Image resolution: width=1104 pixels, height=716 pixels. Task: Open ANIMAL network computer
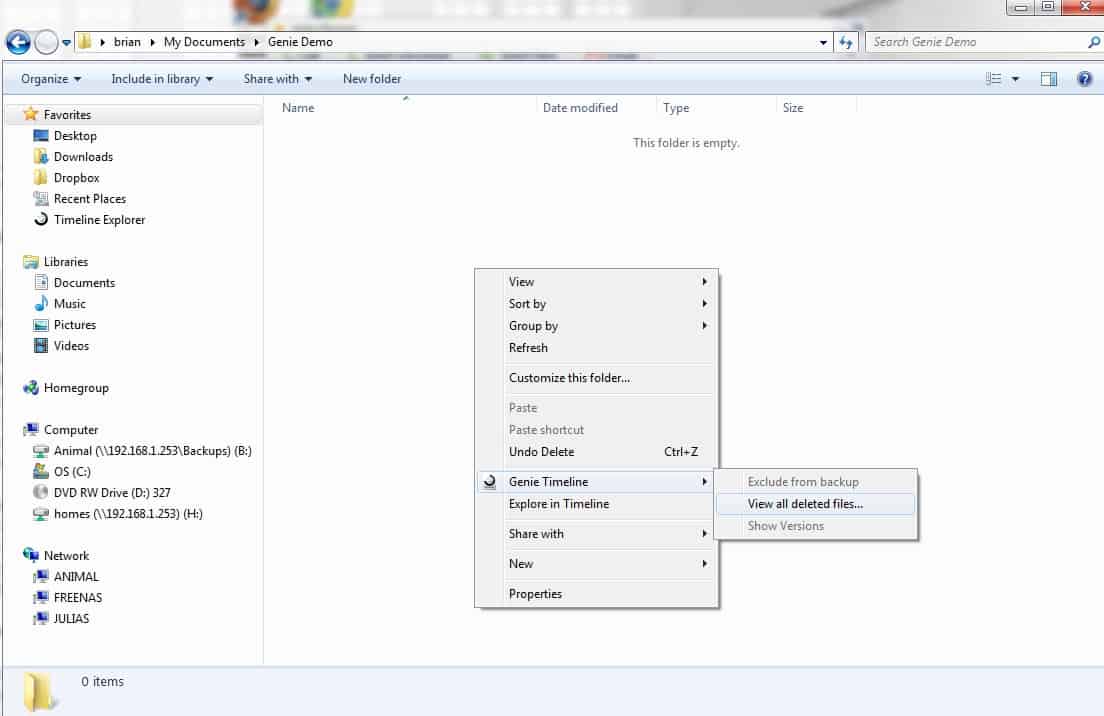point(76,577)
